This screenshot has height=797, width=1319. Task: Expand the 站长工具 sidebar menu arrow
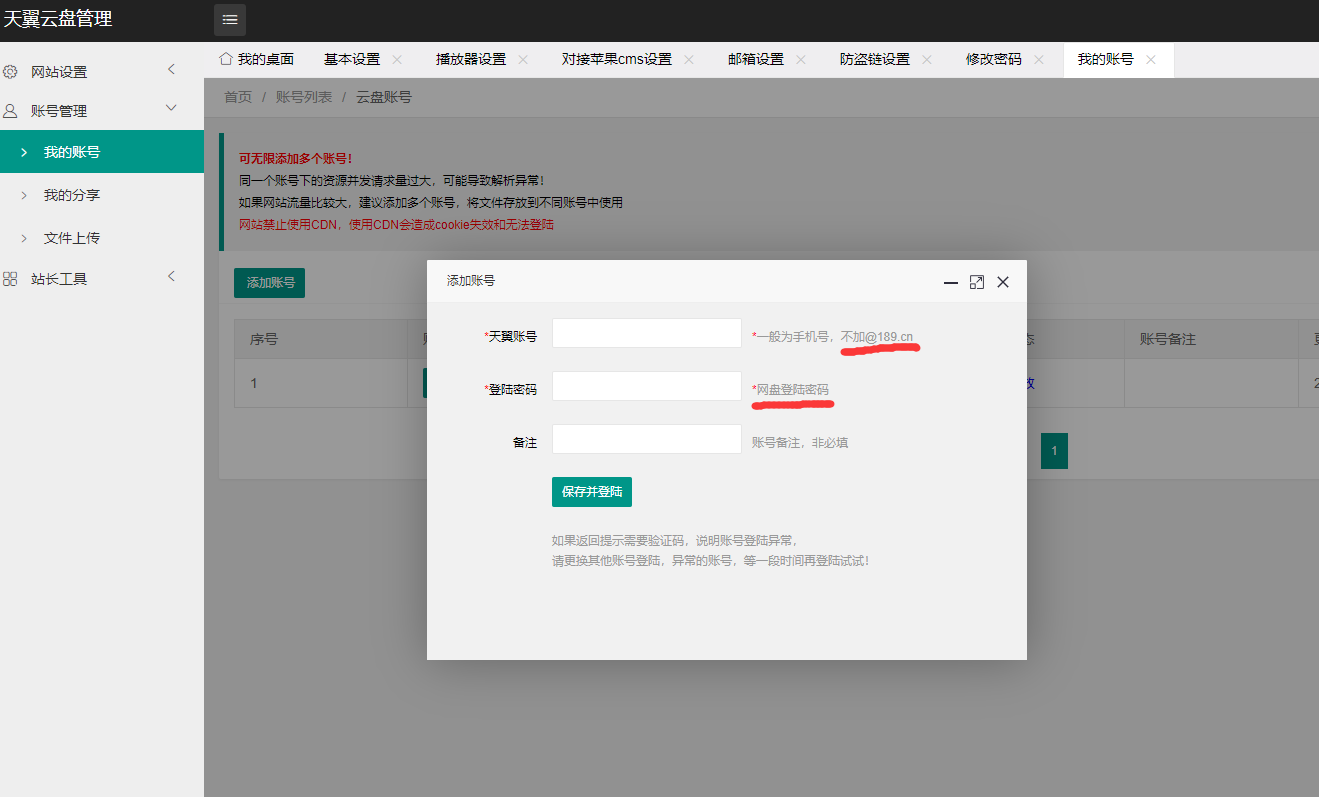171,276
